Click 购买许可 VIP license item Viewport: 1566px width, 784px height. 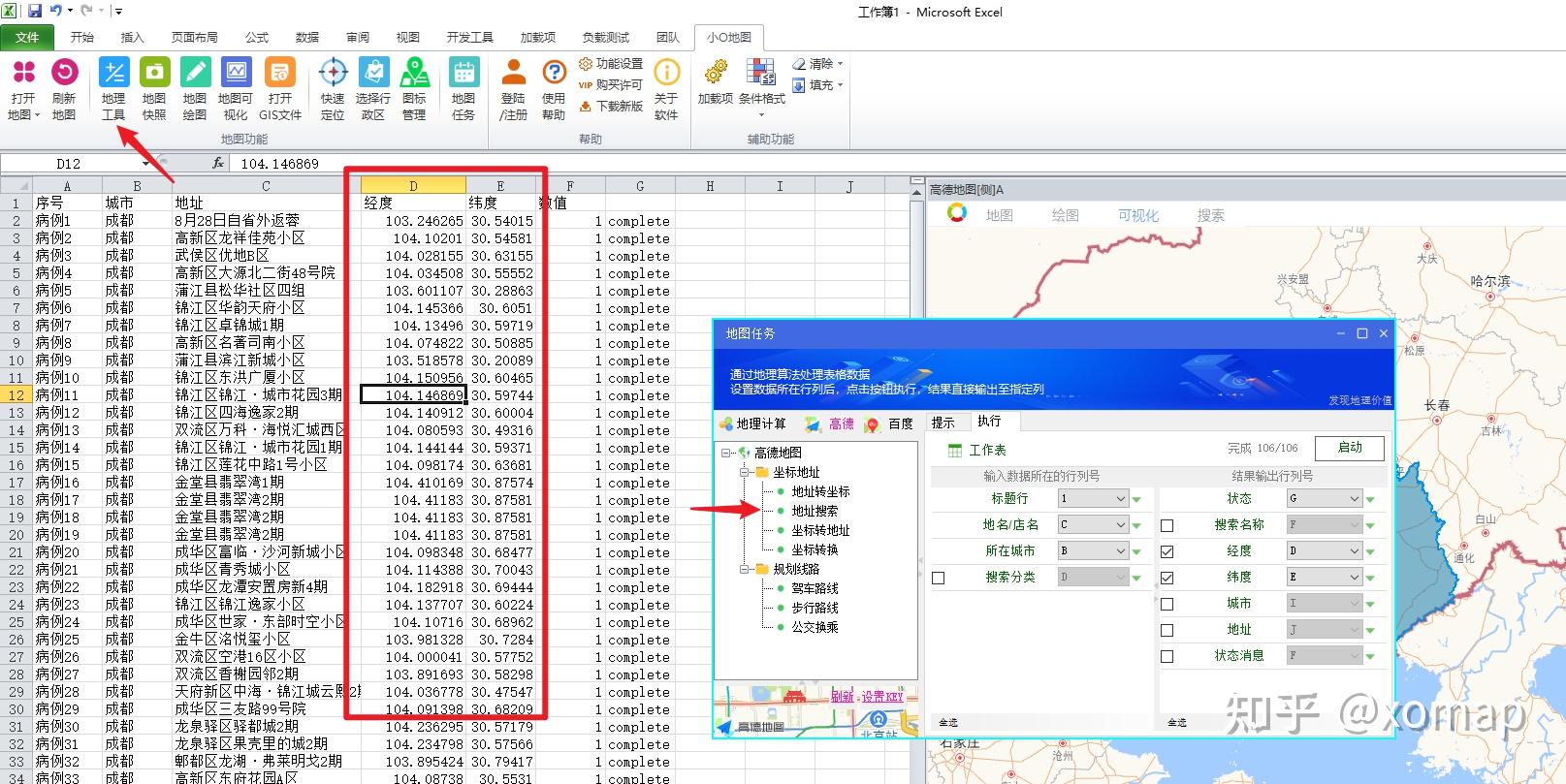click(x=611, y=85)
